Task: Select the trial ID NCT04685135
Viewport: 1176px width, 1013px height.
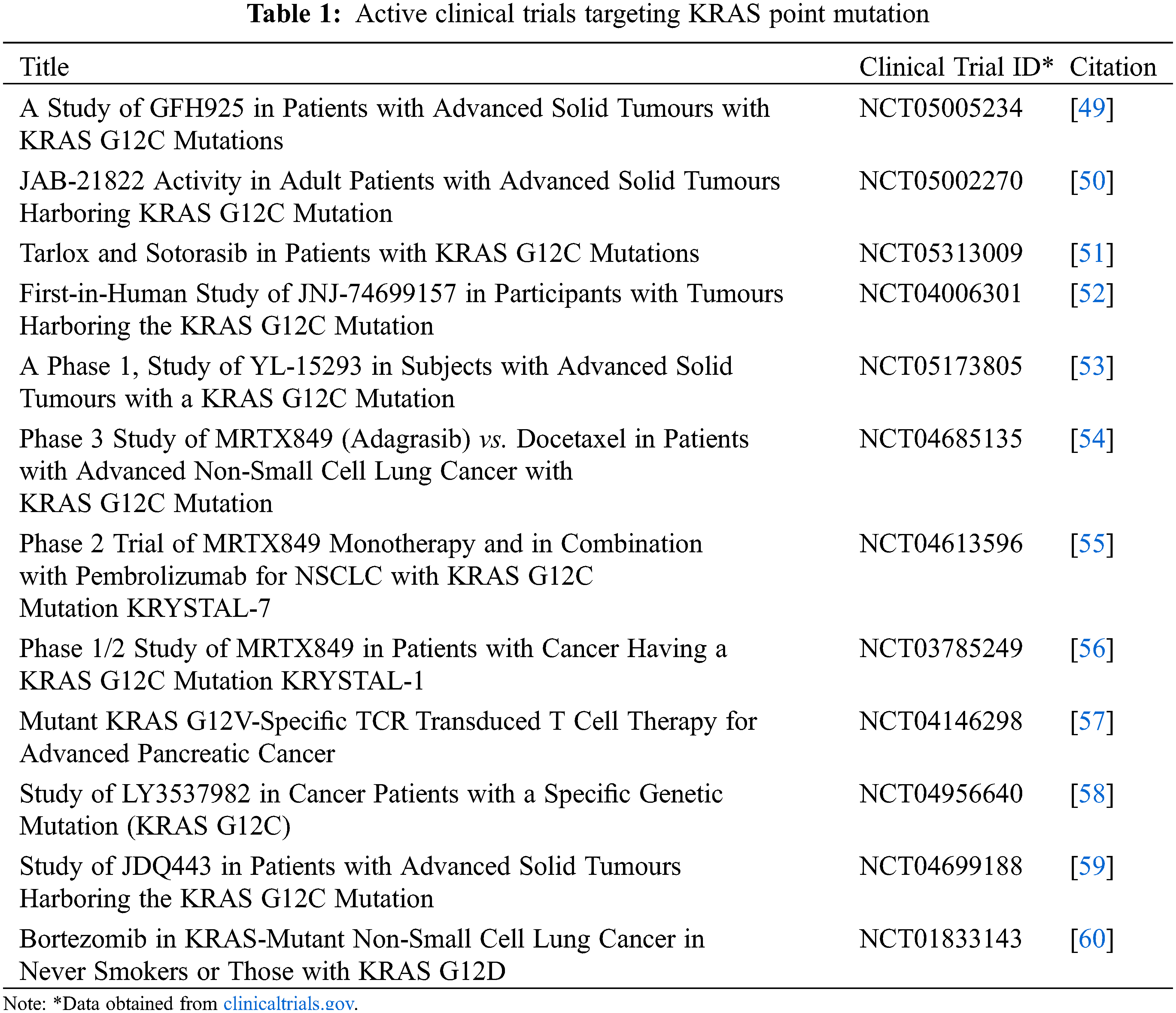Action: 940,439
